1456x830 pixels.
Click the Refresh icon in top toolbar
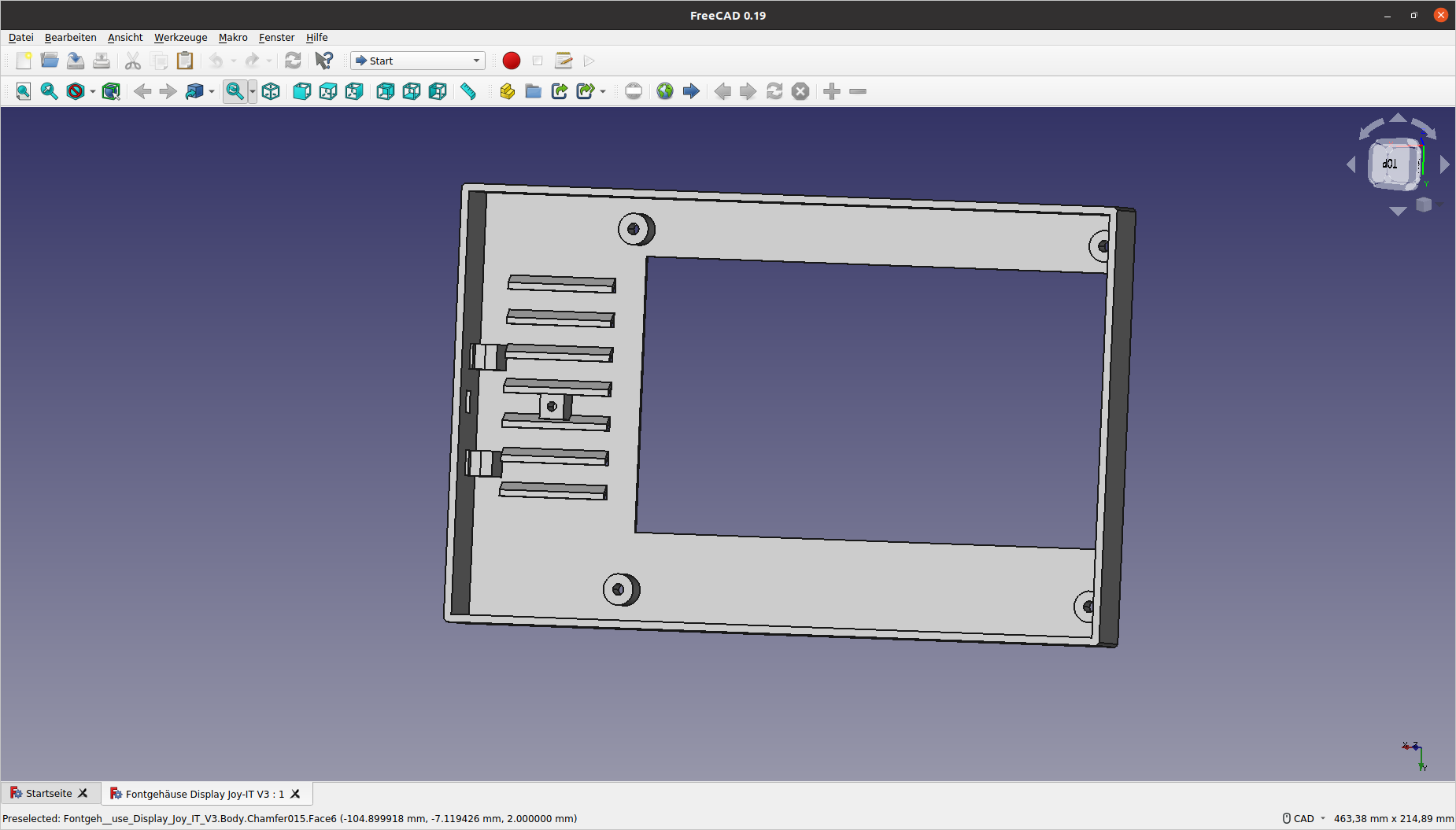[293, 61]
